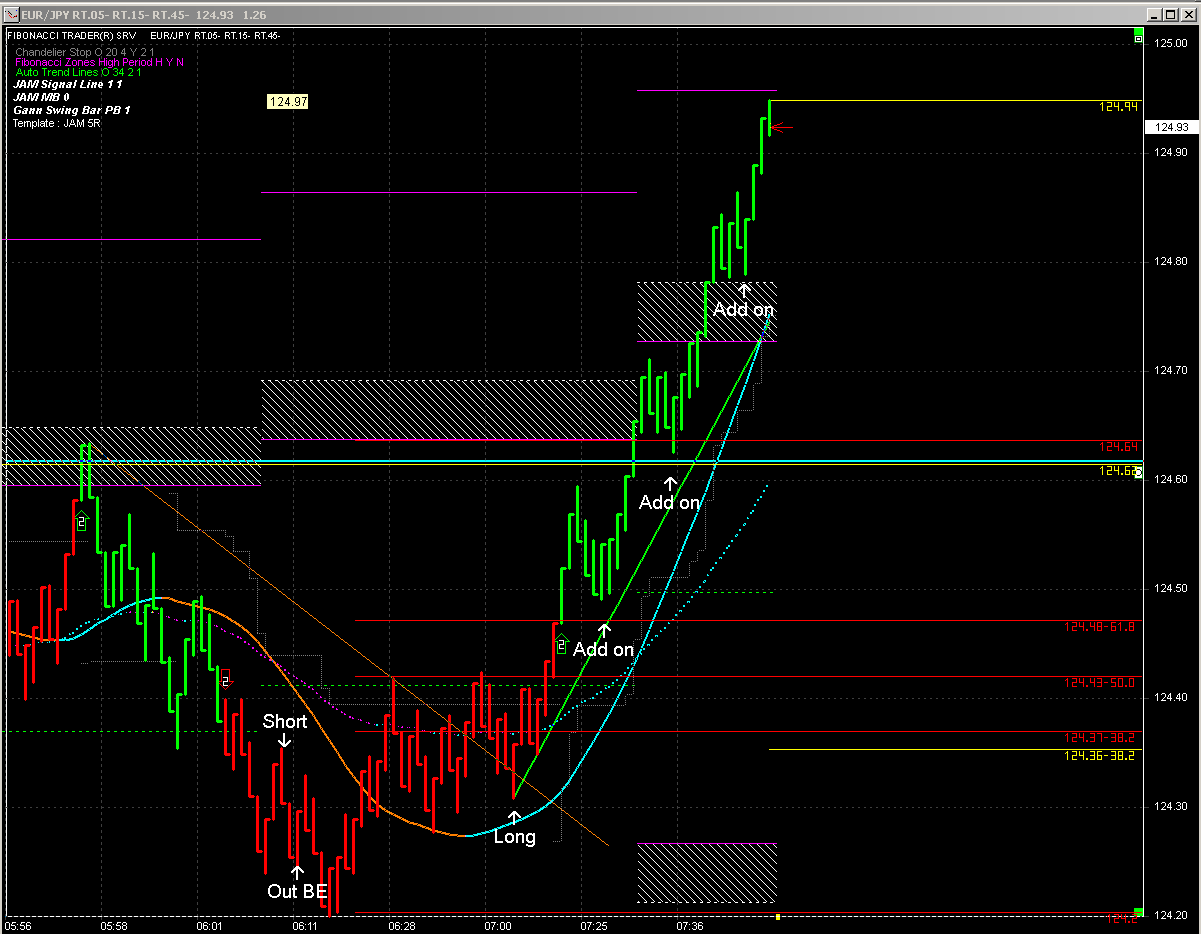Image resolution: width=1201 pixels, height=934 pixels.
Task: Click the 125.00 price axis label
Action: tap(1170, 44)
